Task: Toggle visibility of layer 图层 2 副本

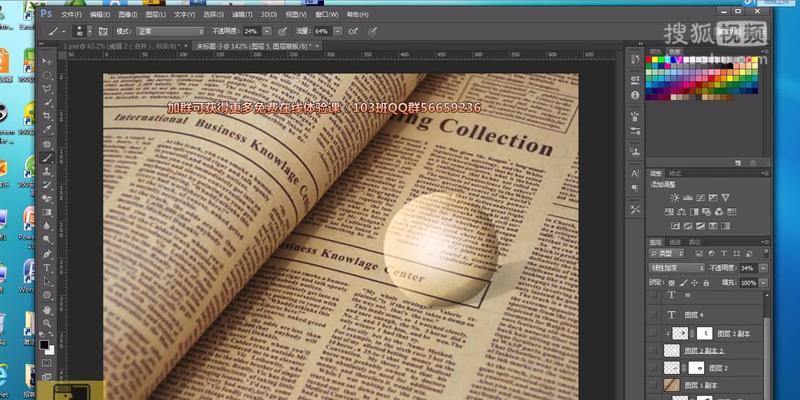Action: coord(653,333)
